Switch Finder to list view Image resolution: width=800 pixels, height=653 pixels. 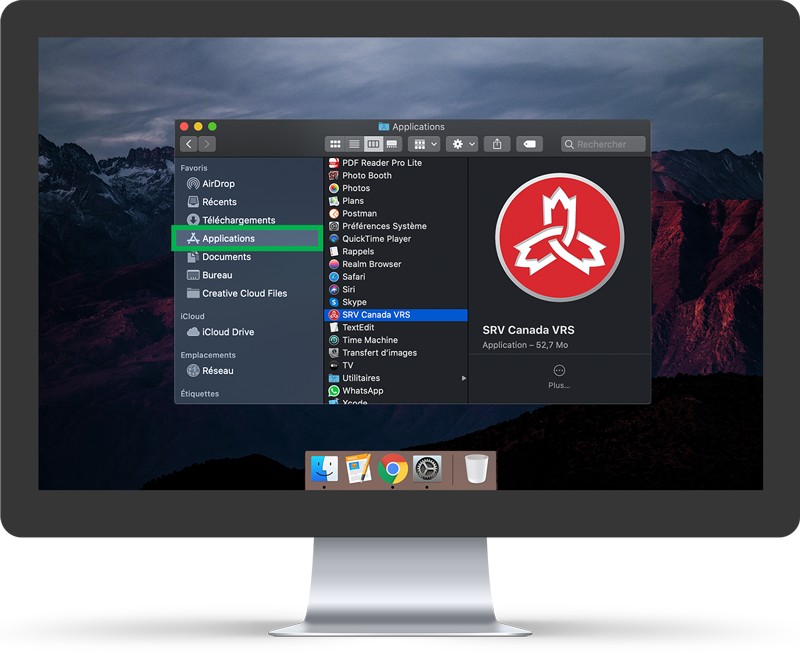(354, 144)
